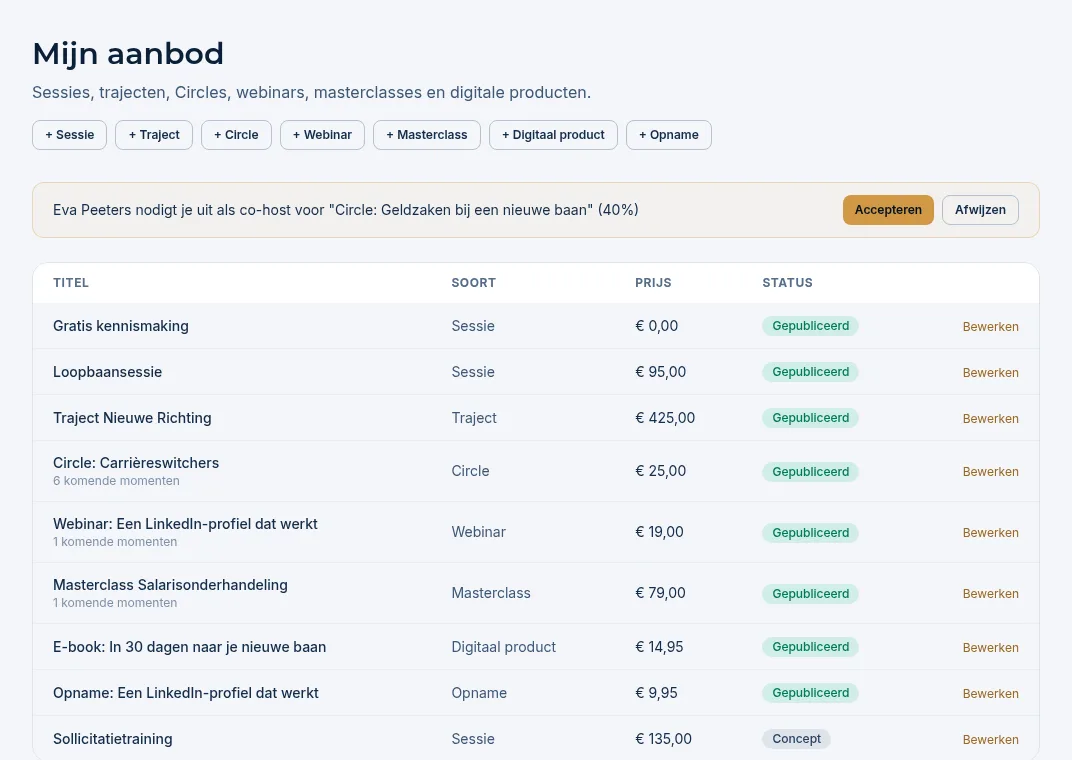Edit the E-book digital product
Viewport: 1072px width, 760px height.
pyautogui.click(x=990, y=647)
